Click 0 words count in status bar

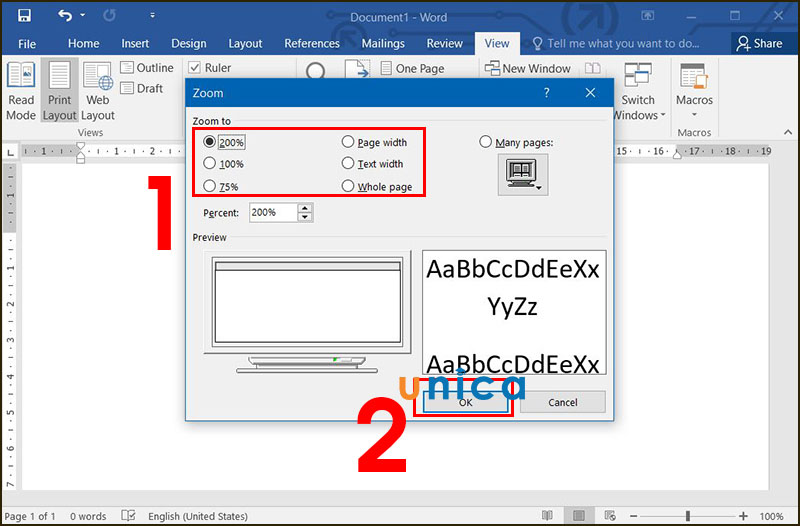(88, 516)
